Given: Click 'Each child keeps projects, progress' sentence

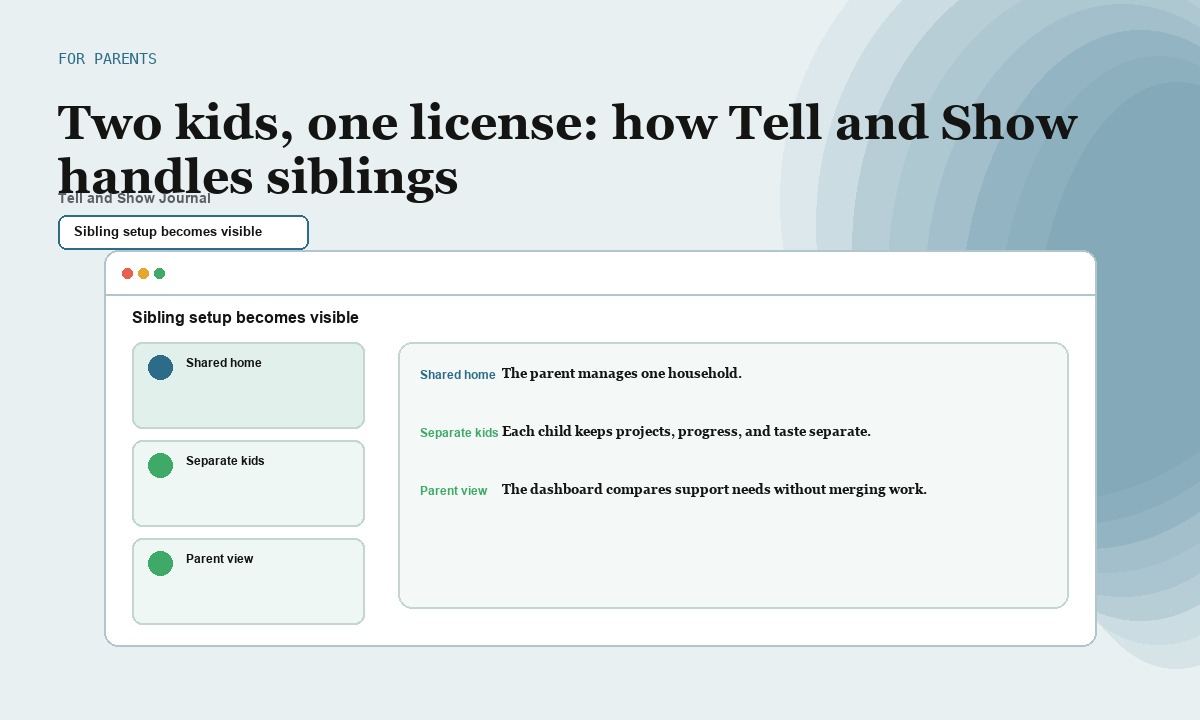Looking at the screenshot, I should pyautogui.click(x=686, y=432).
